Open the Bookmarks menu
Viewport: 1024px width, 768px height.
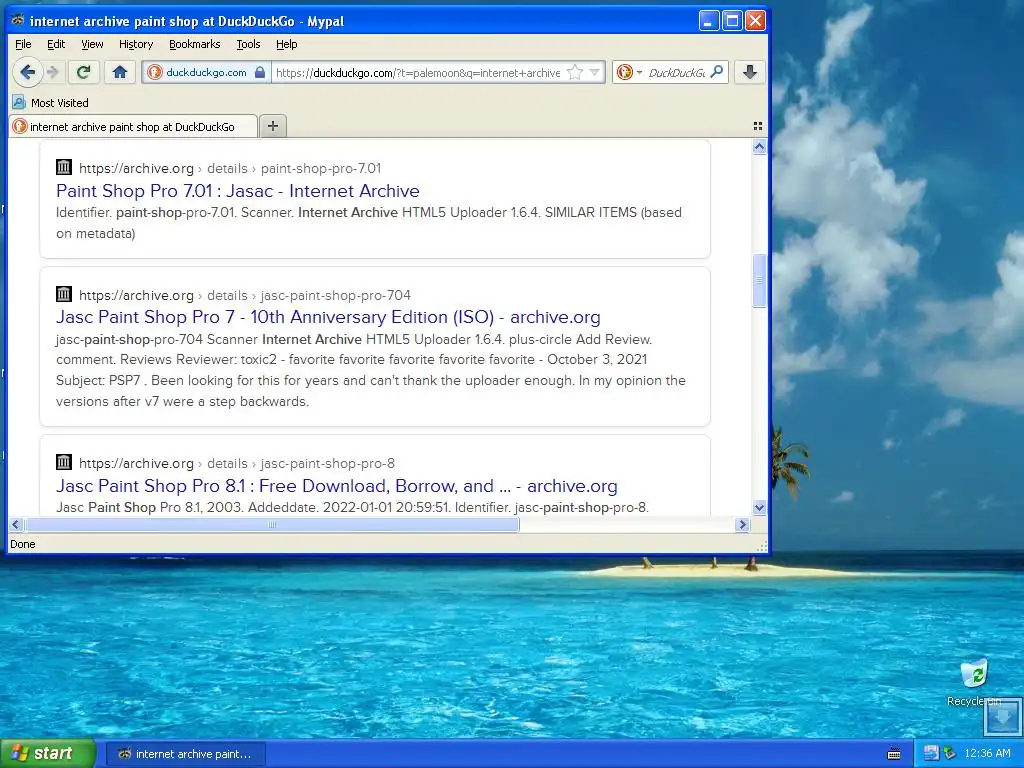point(195,44)
